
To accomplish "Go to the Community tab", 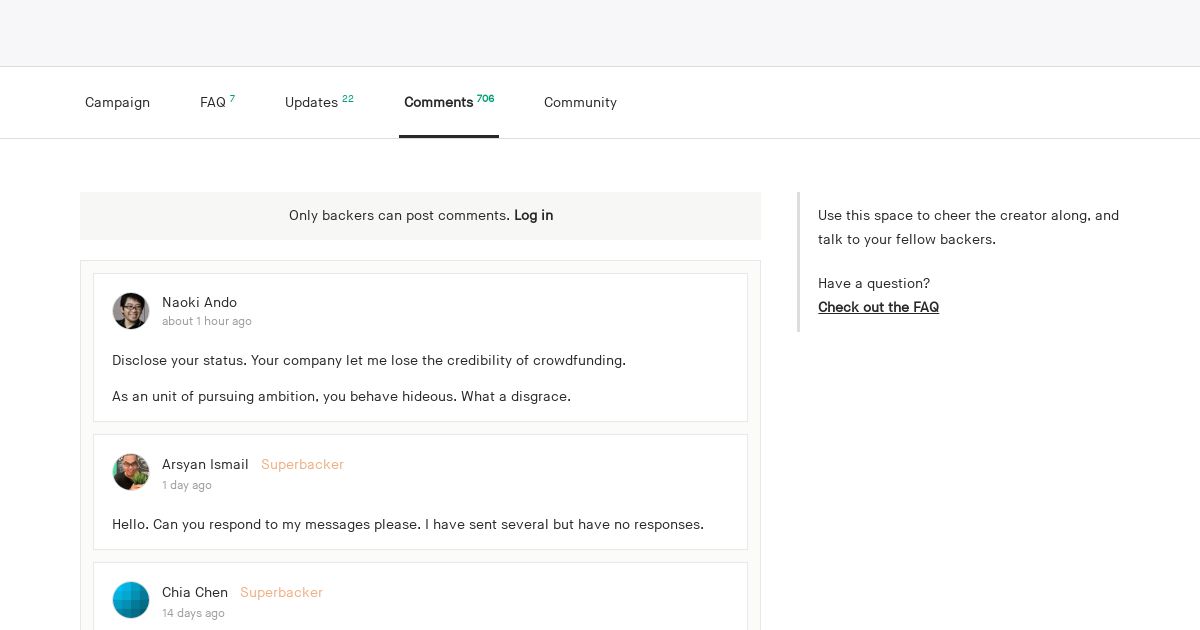I will coord(580,102).
